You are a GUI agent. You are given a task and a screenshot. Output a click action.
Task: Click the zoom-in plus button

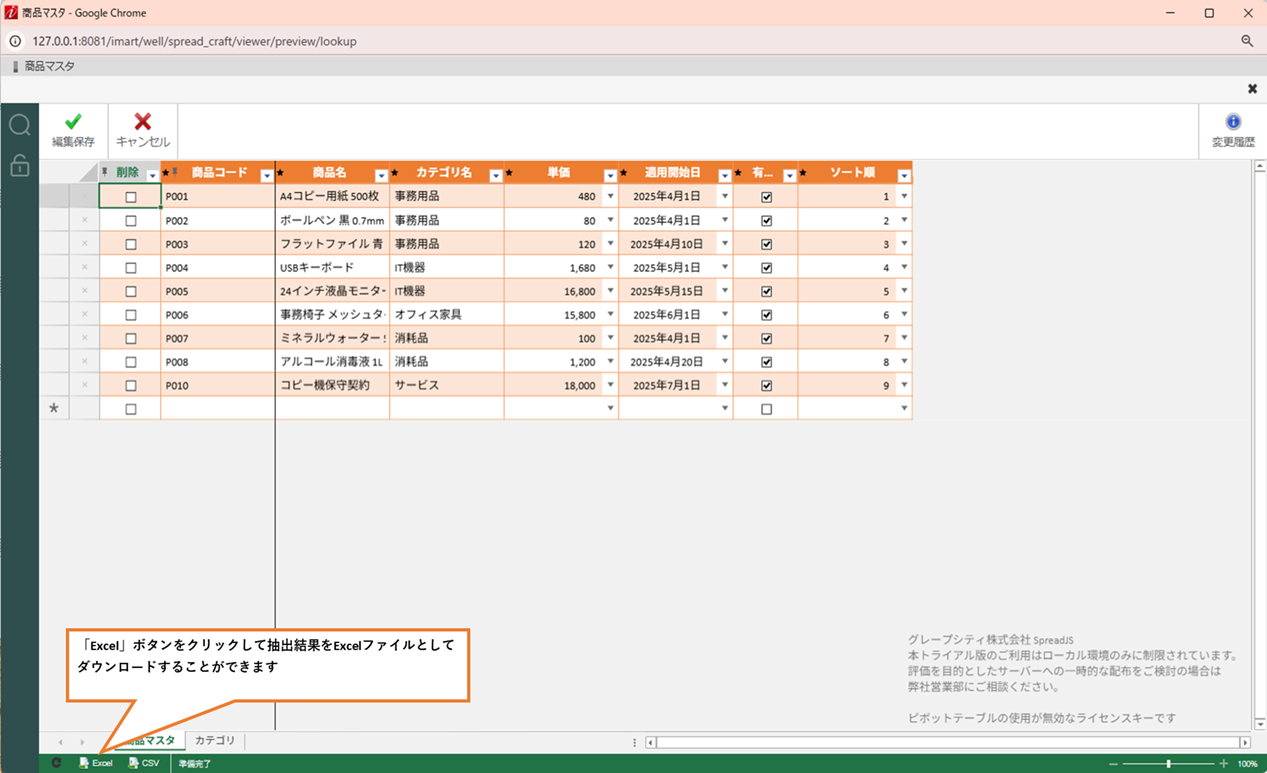[x=1223, y=764]
